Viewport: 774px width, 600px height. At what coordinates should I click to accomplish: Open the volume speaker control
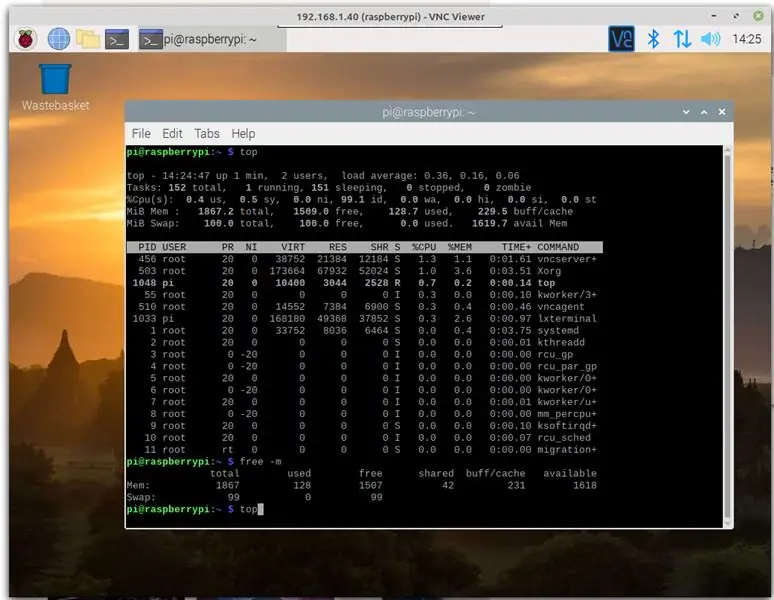click(x=710, y=39)
